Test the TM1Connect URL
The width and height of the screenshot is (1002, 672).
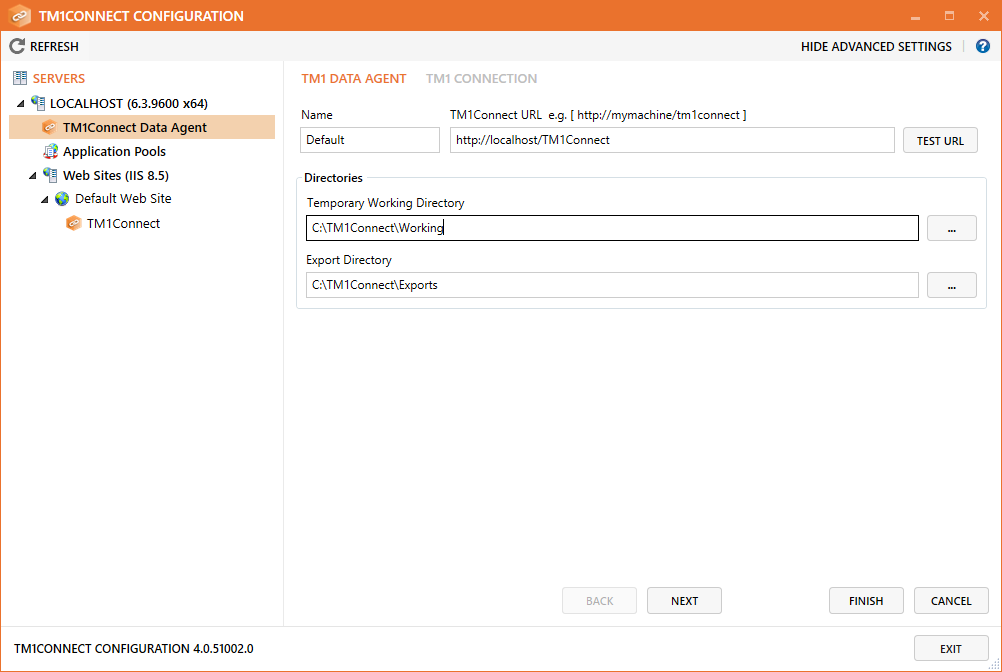pos(940,141)
